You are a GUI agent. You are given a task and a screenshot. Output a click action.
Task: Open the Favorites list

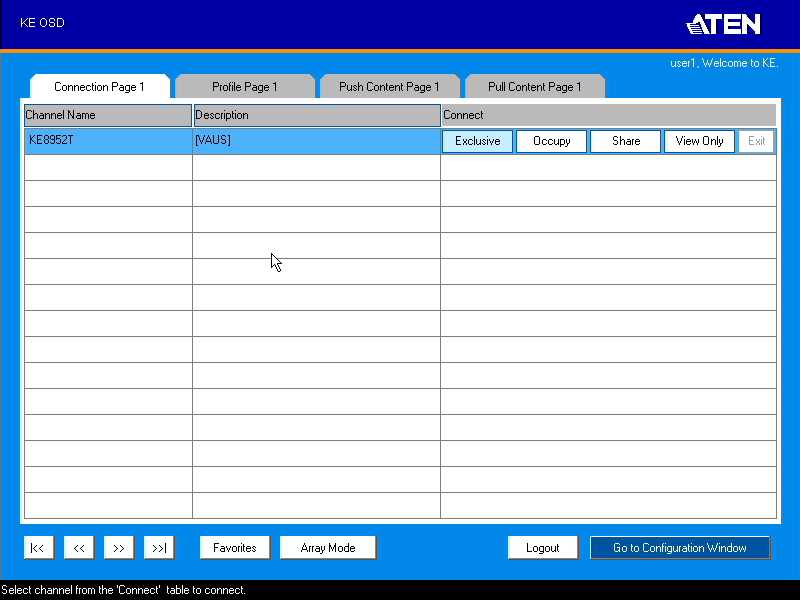(235, 547)
